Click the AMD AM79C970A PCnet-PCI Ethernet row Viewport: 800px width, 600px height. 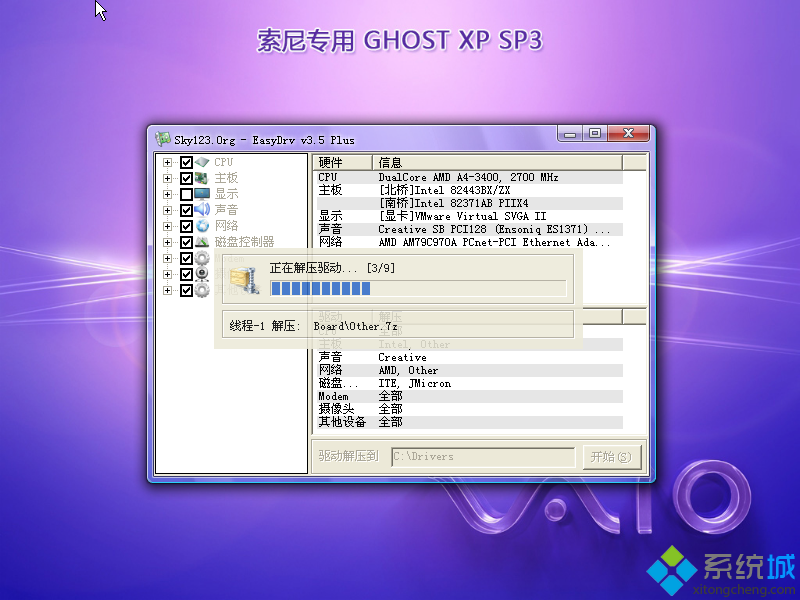point(468,242)
